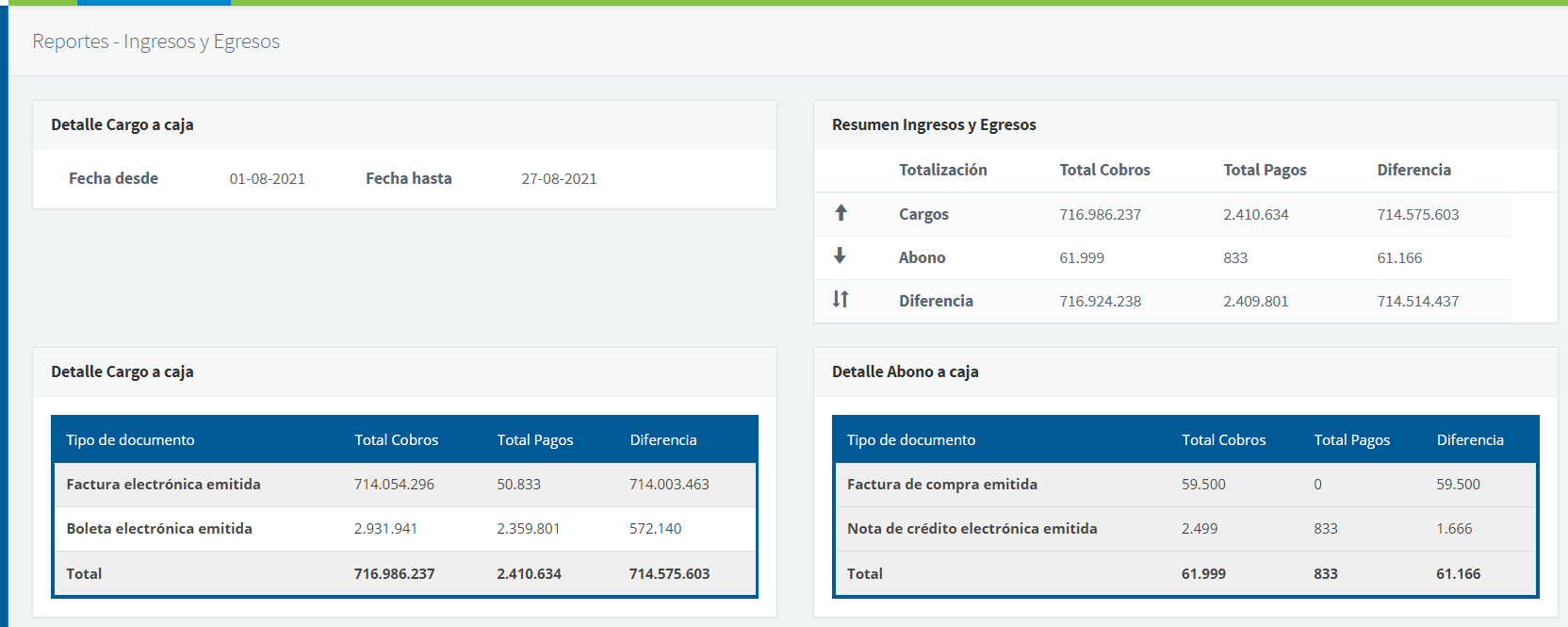Viewport: 1568px width, 627px height.
Task: Select the Factura electrónica emitida row
Action: tap(163, 485)
